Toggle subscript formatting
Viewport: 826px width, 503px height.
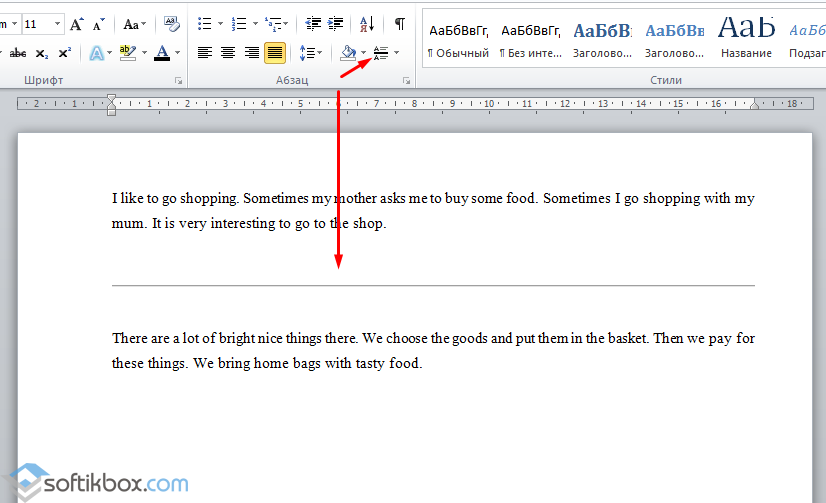[41, 53]
